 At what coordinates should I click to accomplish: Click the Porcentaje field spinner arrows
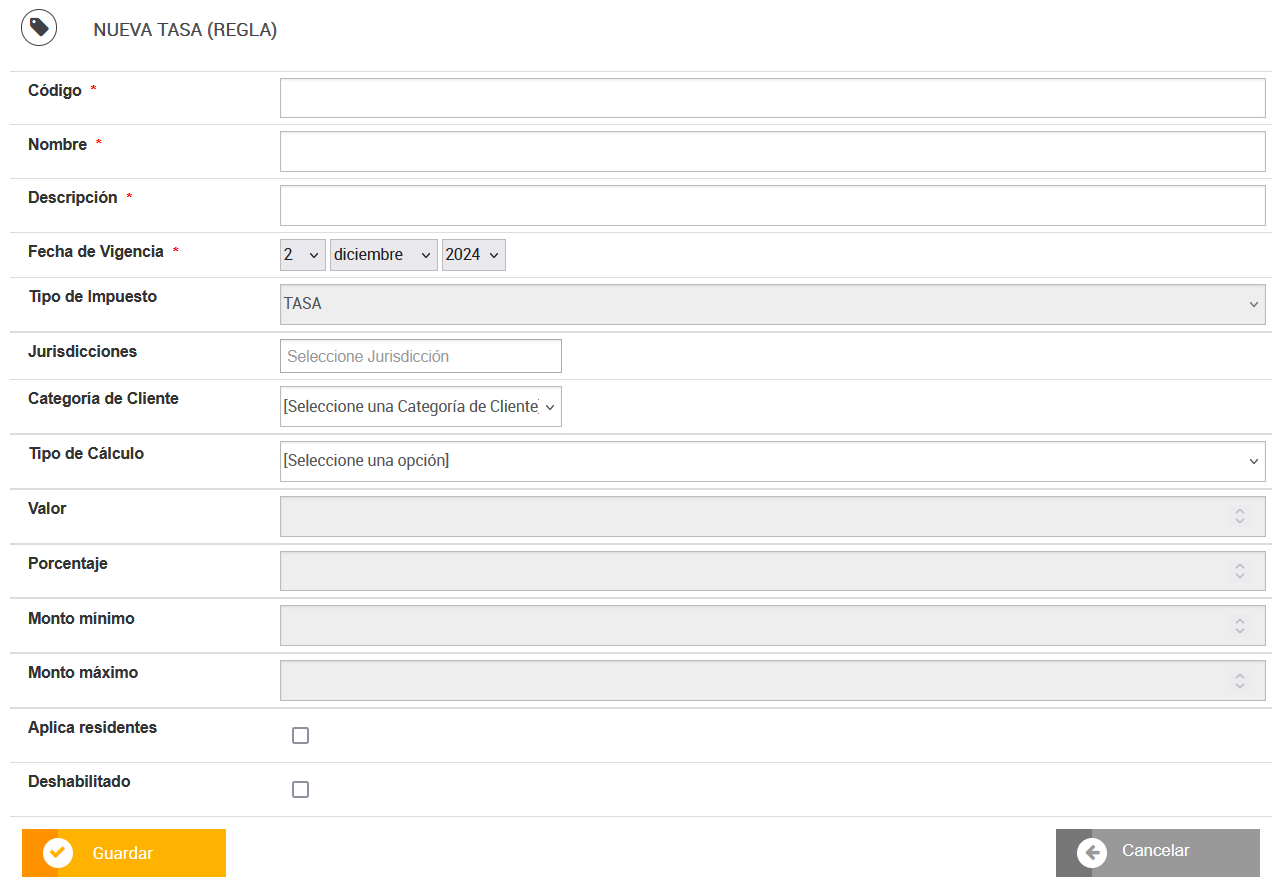click(x=1240, y=571)
